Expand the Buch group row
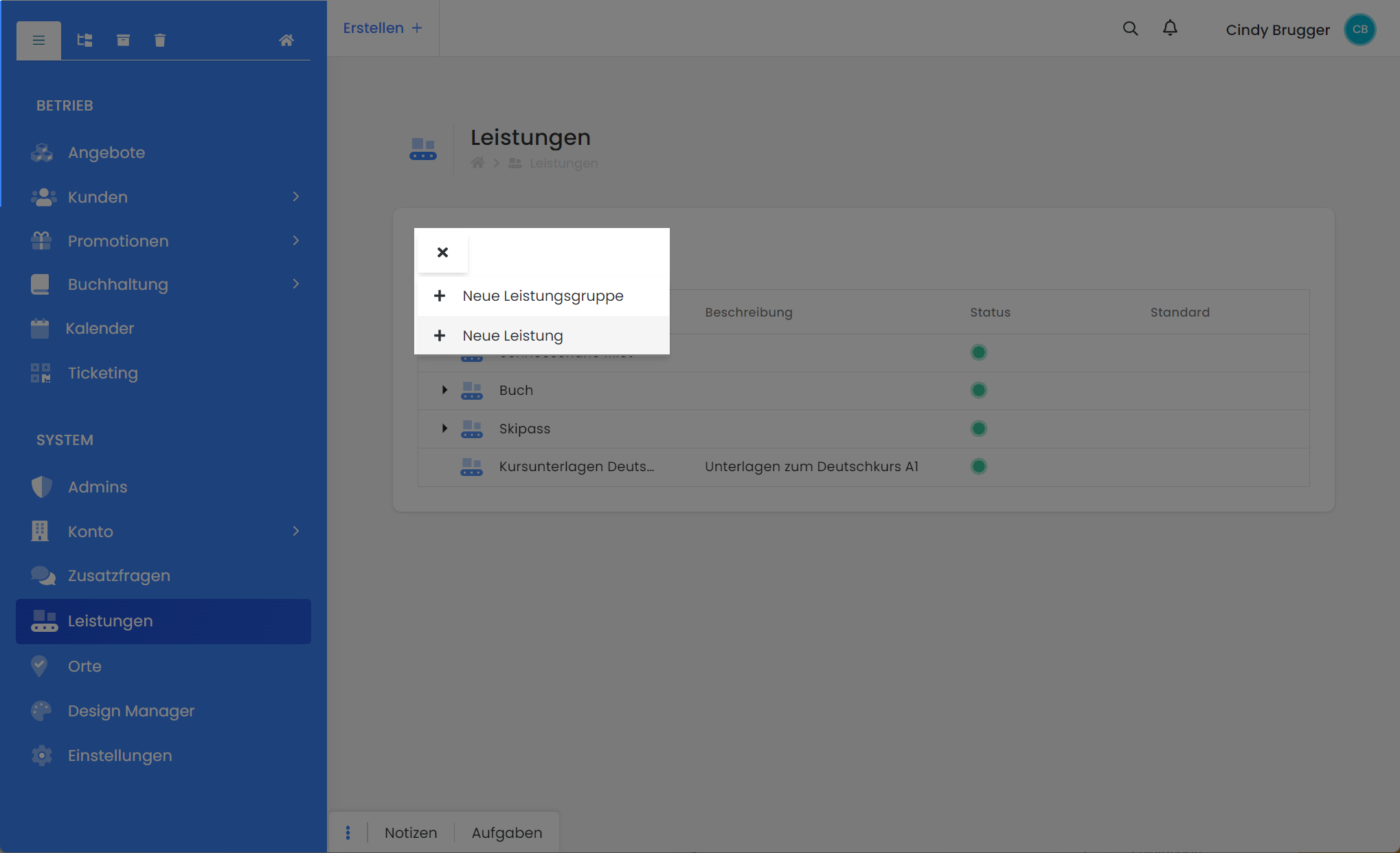Screen dimensions: 1400x853 (x=444, y=390)
